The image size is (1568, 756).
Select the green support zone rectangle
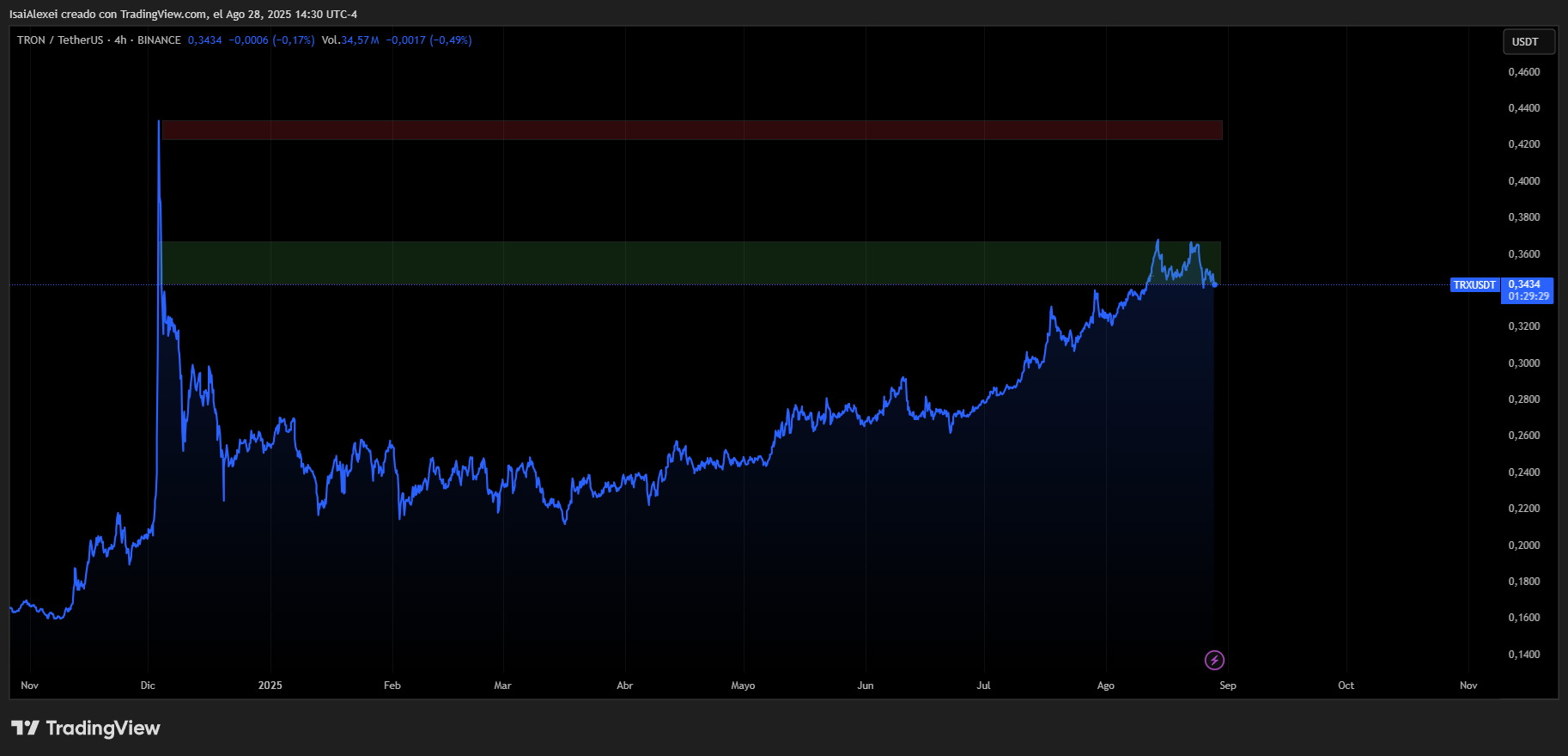690,262
